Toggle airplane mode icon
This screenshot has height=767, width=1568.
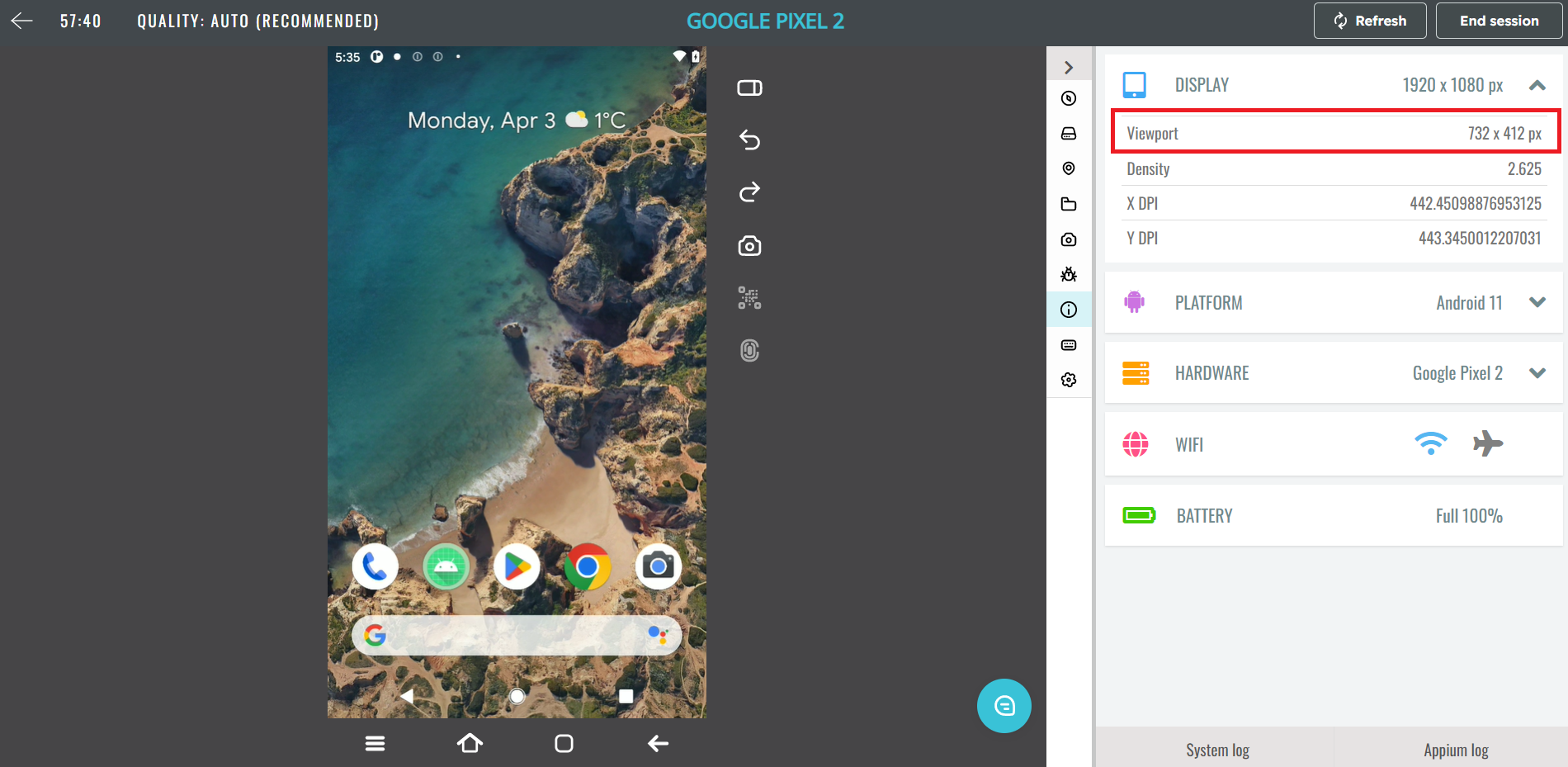coord(1487,443)
